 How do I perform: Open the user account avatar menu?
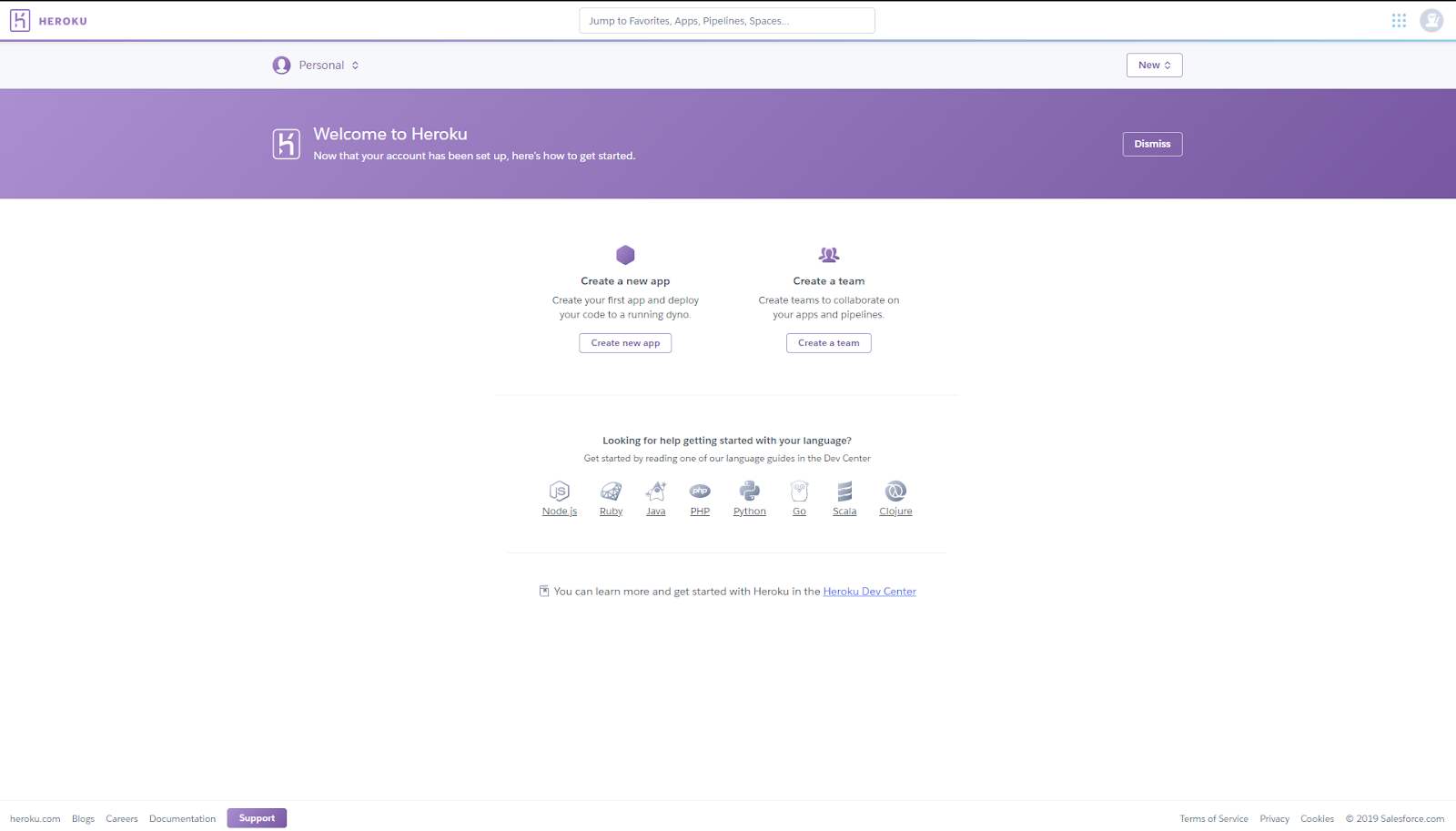click(x=1431, y=20)
